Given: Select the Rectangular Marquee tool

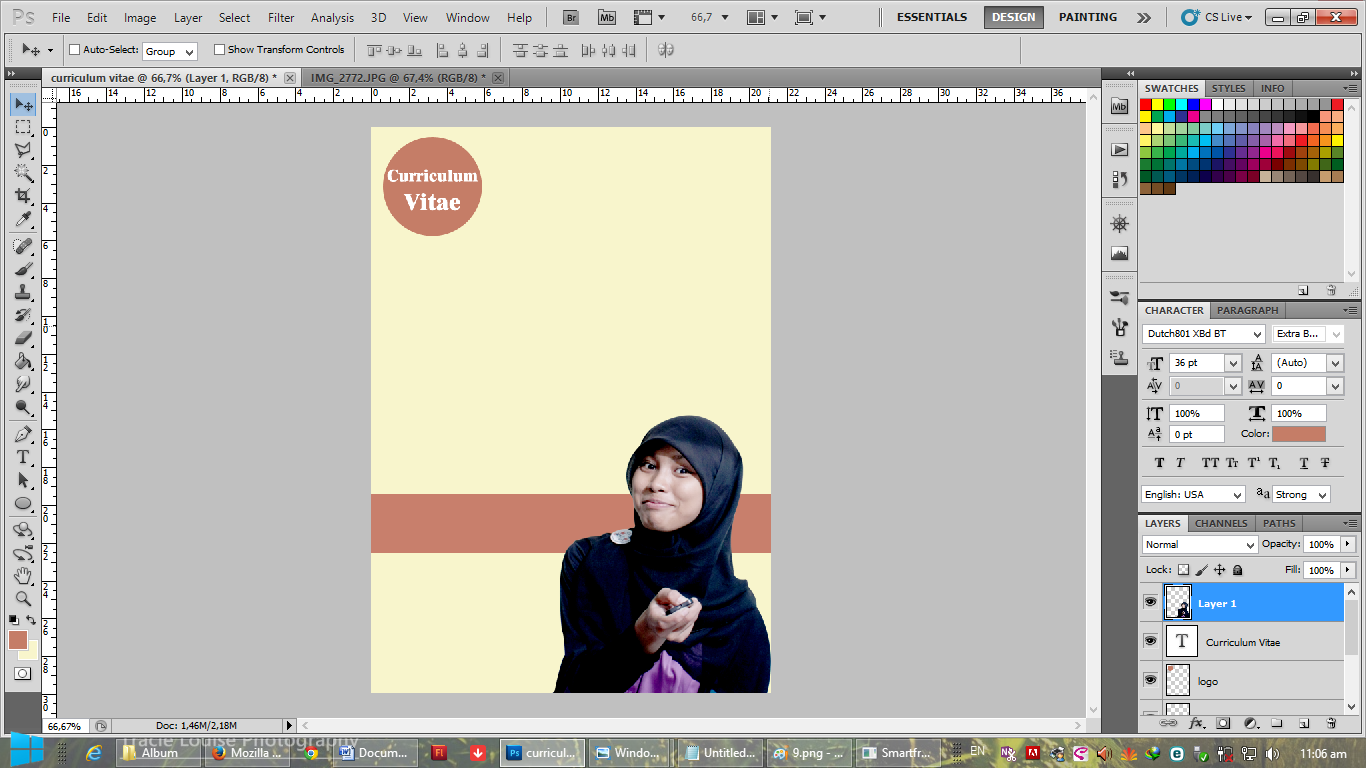Looking at the screenshot, I should click(x=23, y=127).
